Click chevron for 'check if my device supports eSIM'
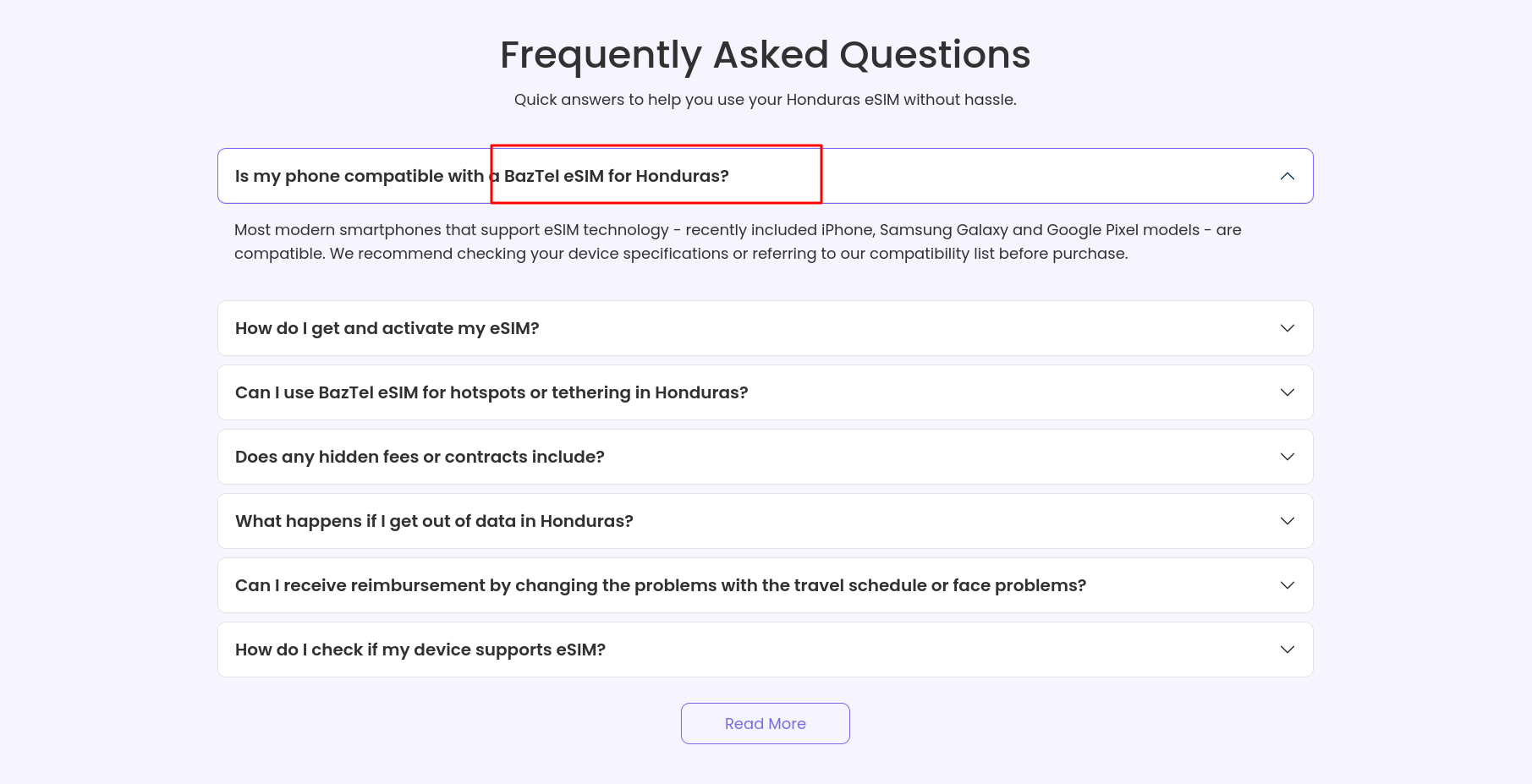 (1287, 650)
